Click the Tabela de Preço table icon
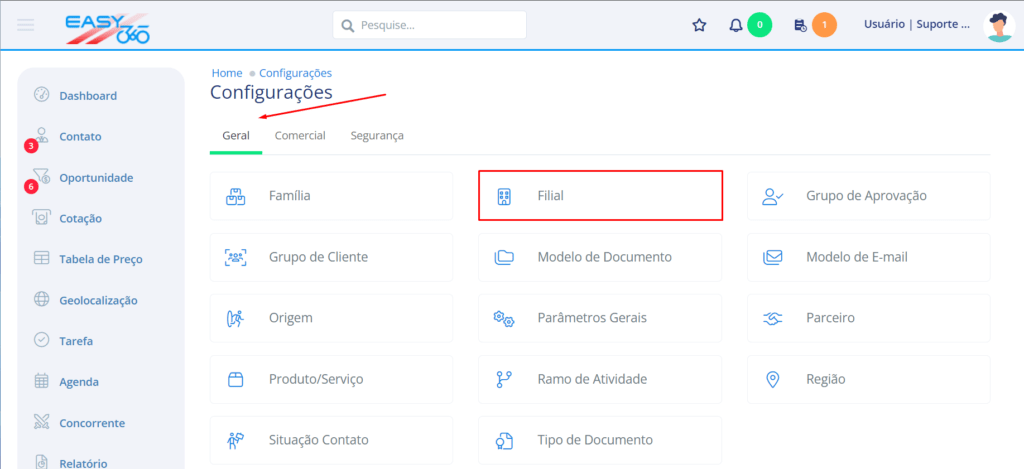This screenshot has height=469, width=1024. click(41, 258)
